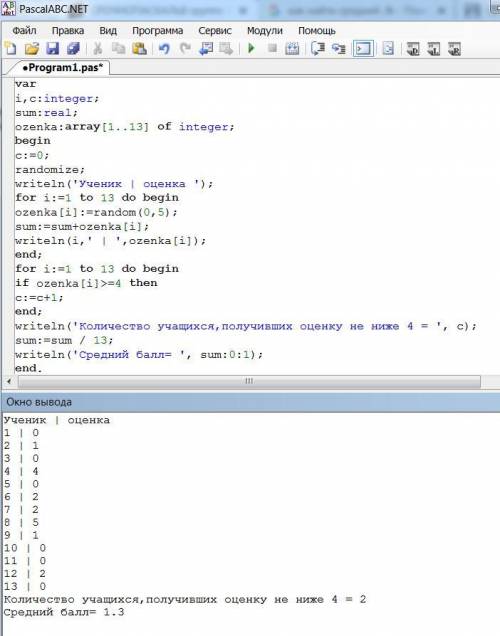Save the program with the floppy icon
This screenshot has width=500, height=636.
coord(52,49)
